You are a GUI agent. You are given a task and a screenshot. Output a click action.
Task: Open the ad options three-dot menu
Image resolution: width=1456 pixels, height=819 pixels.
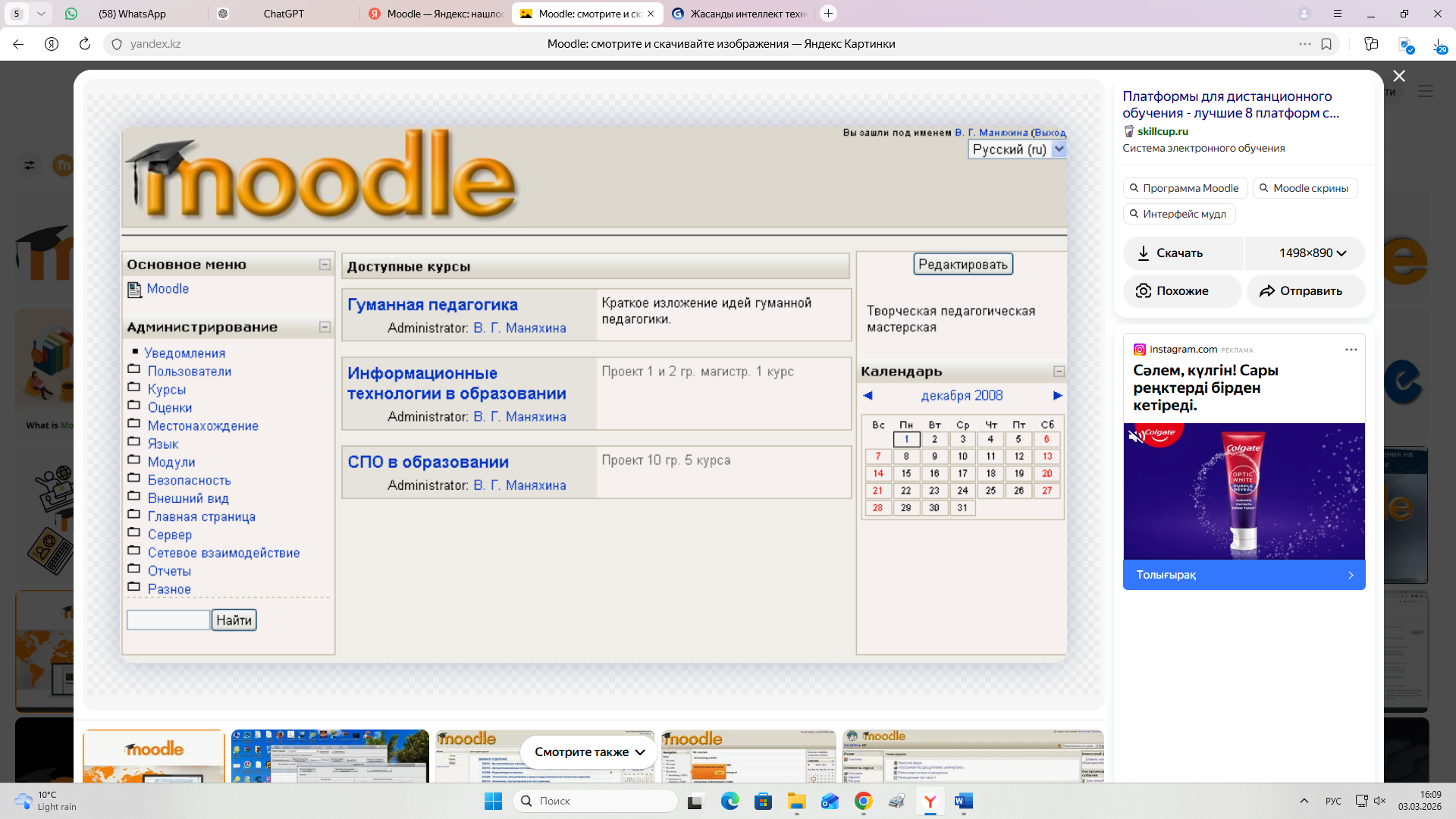point(1351,350)
